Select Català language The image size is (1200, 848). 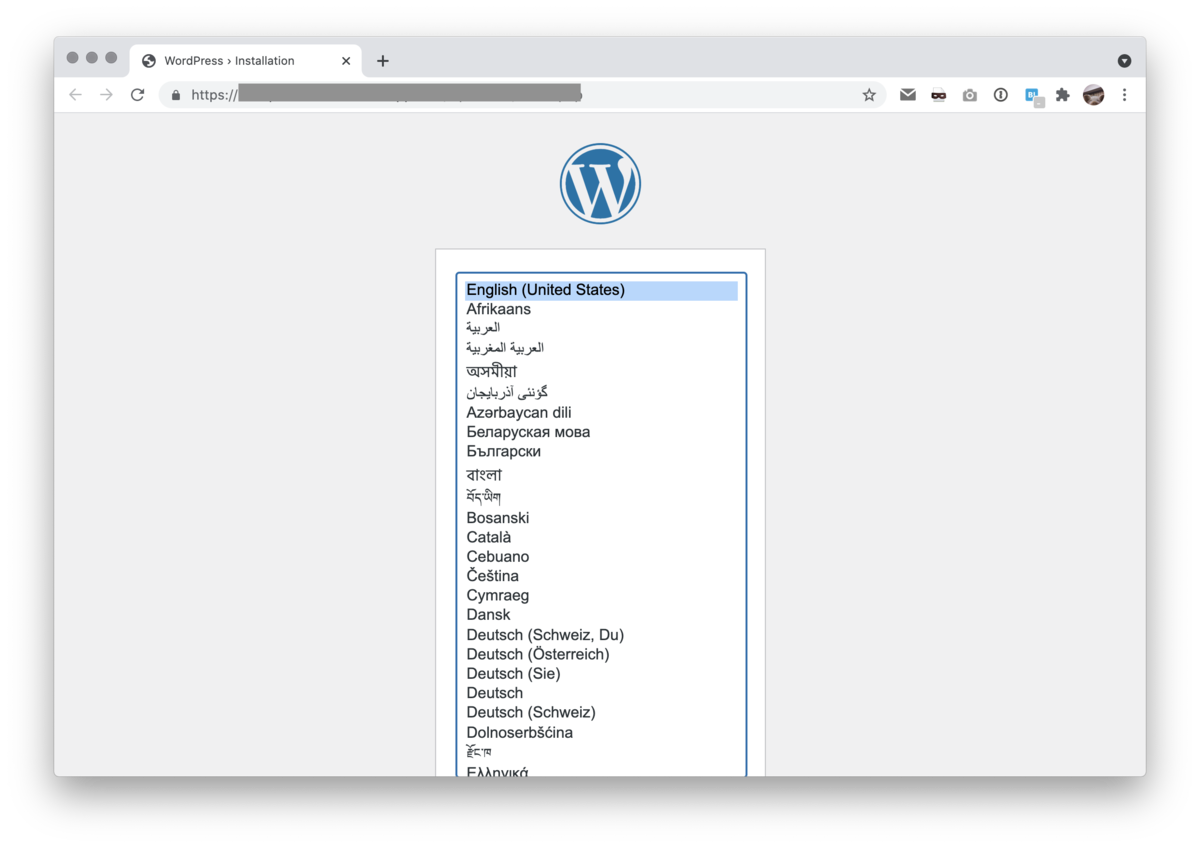click(x=601, y=537)
